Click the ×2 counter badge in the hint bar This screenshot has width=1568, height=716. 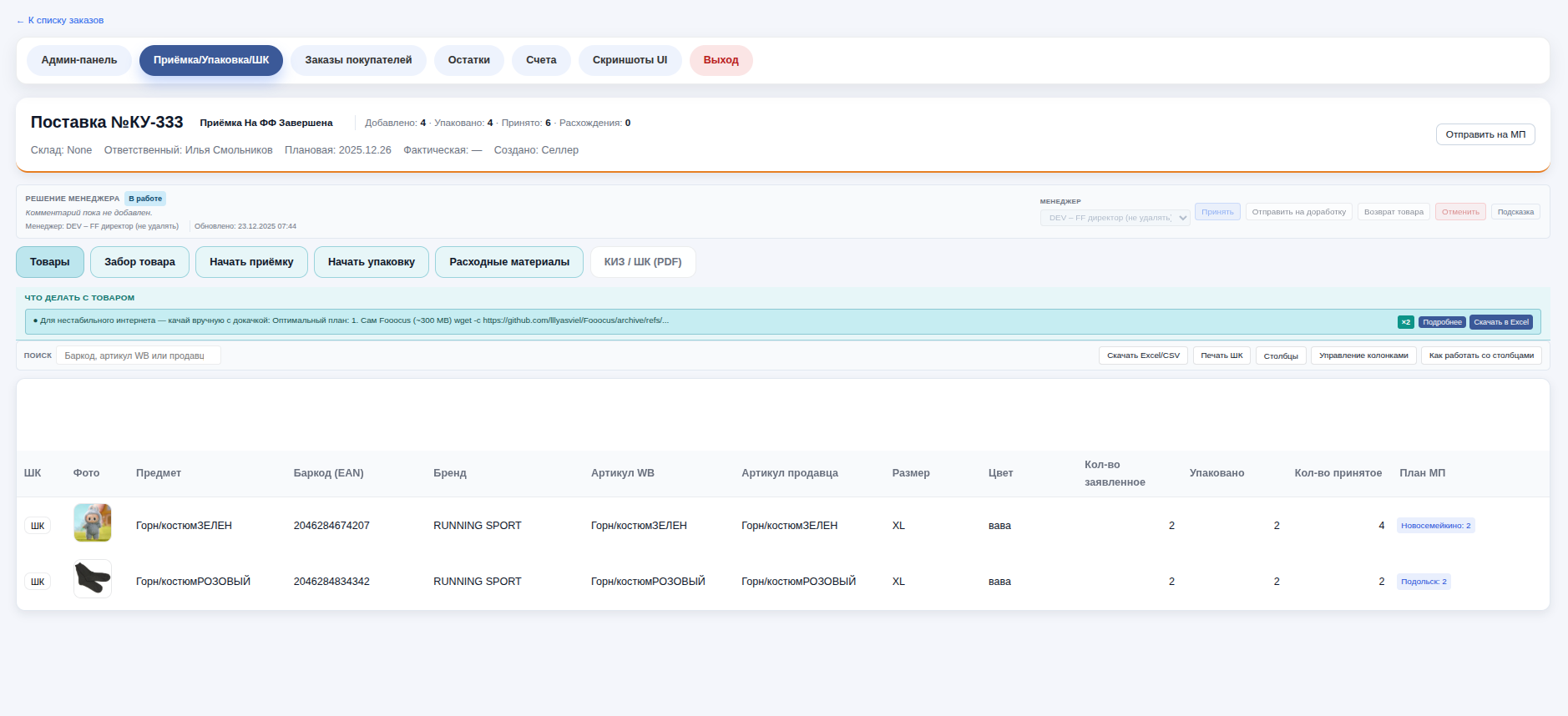[x=1406, y=322]
